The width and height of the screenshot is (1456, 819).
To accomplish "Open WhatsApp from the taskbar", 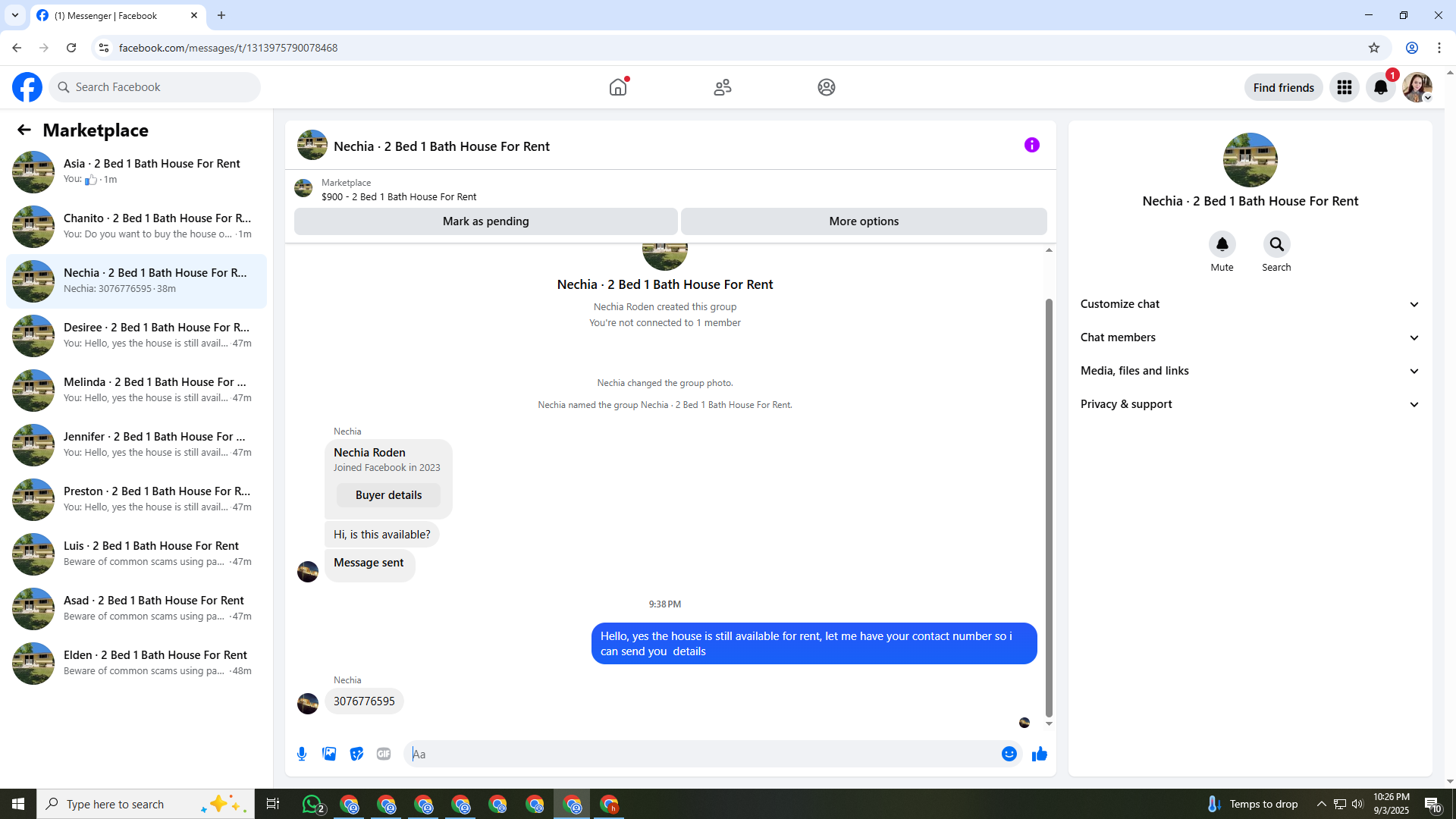I will 312,804.
